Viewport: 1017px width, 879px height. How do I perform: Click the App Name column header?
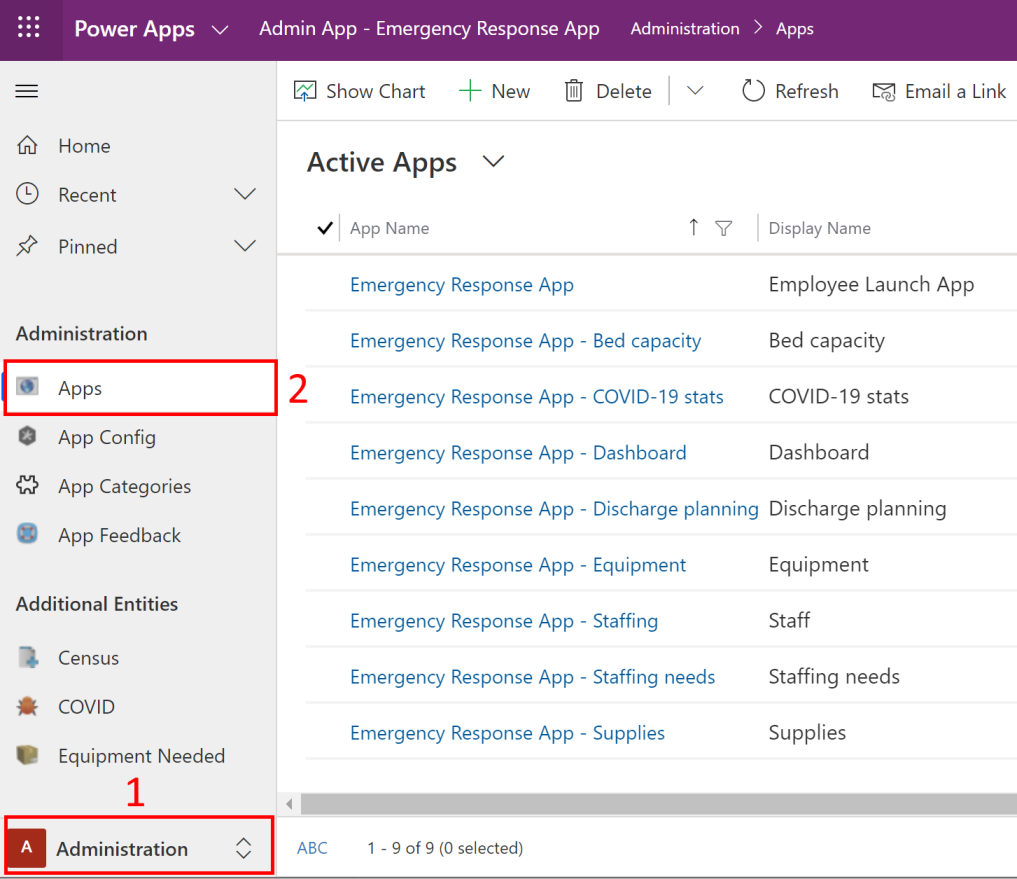coord(390,228)
